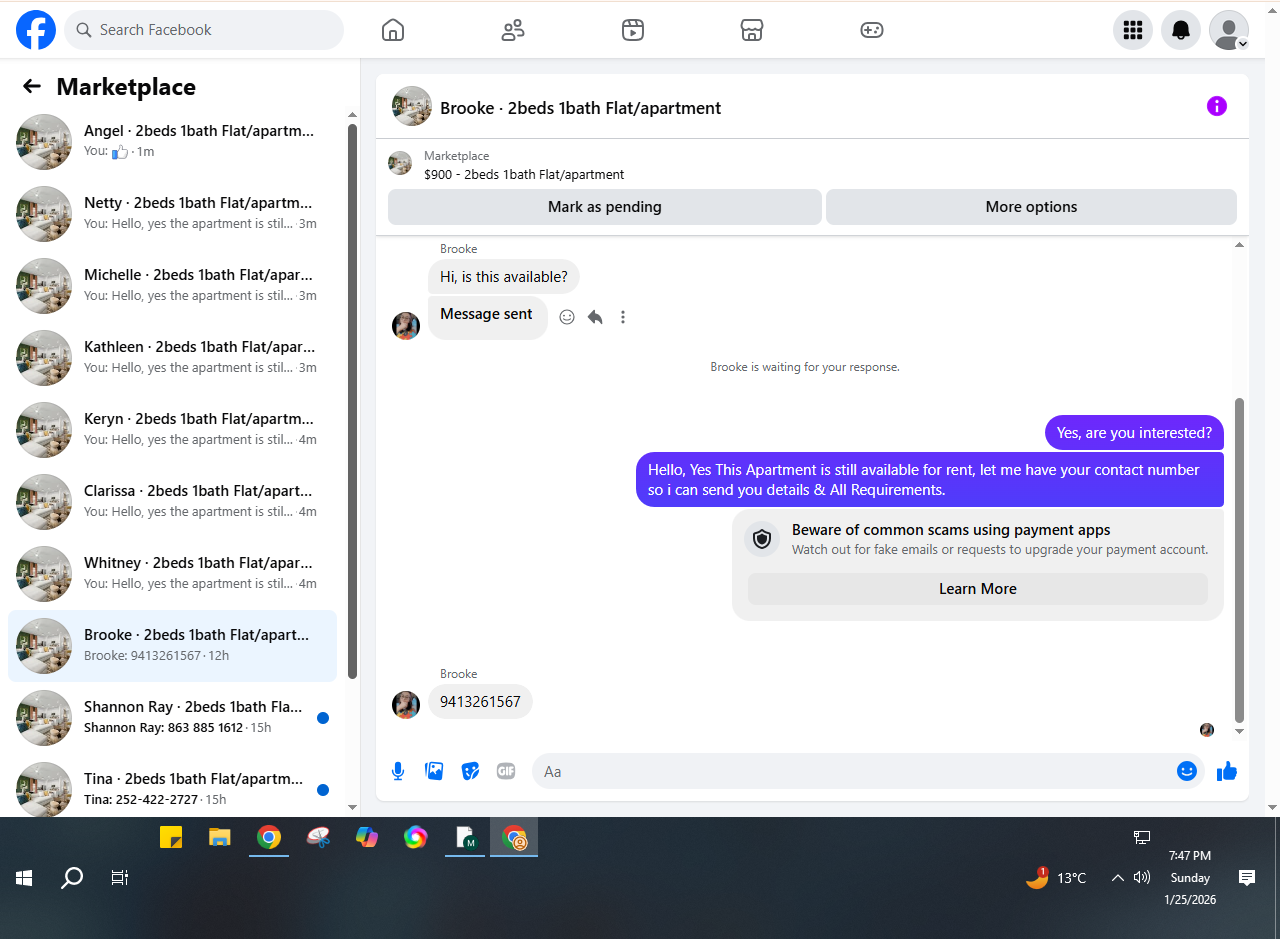The image size is (1280, 939).
Task: Send a thumbs-up like
Action: 1227,771
